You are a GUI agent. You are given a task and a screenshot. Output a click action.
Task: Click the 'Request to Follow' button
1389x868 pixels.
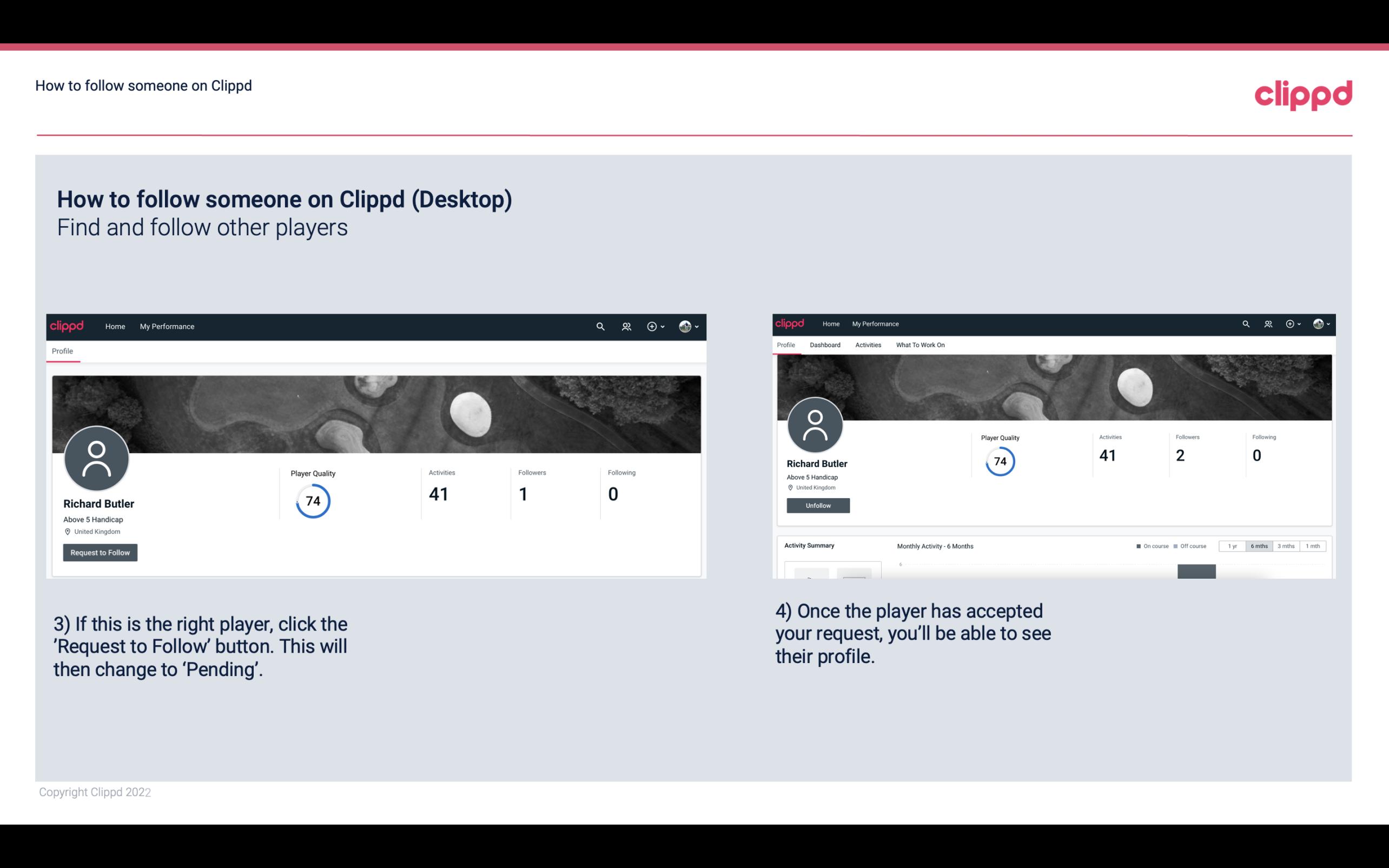[x=100, y=552]
